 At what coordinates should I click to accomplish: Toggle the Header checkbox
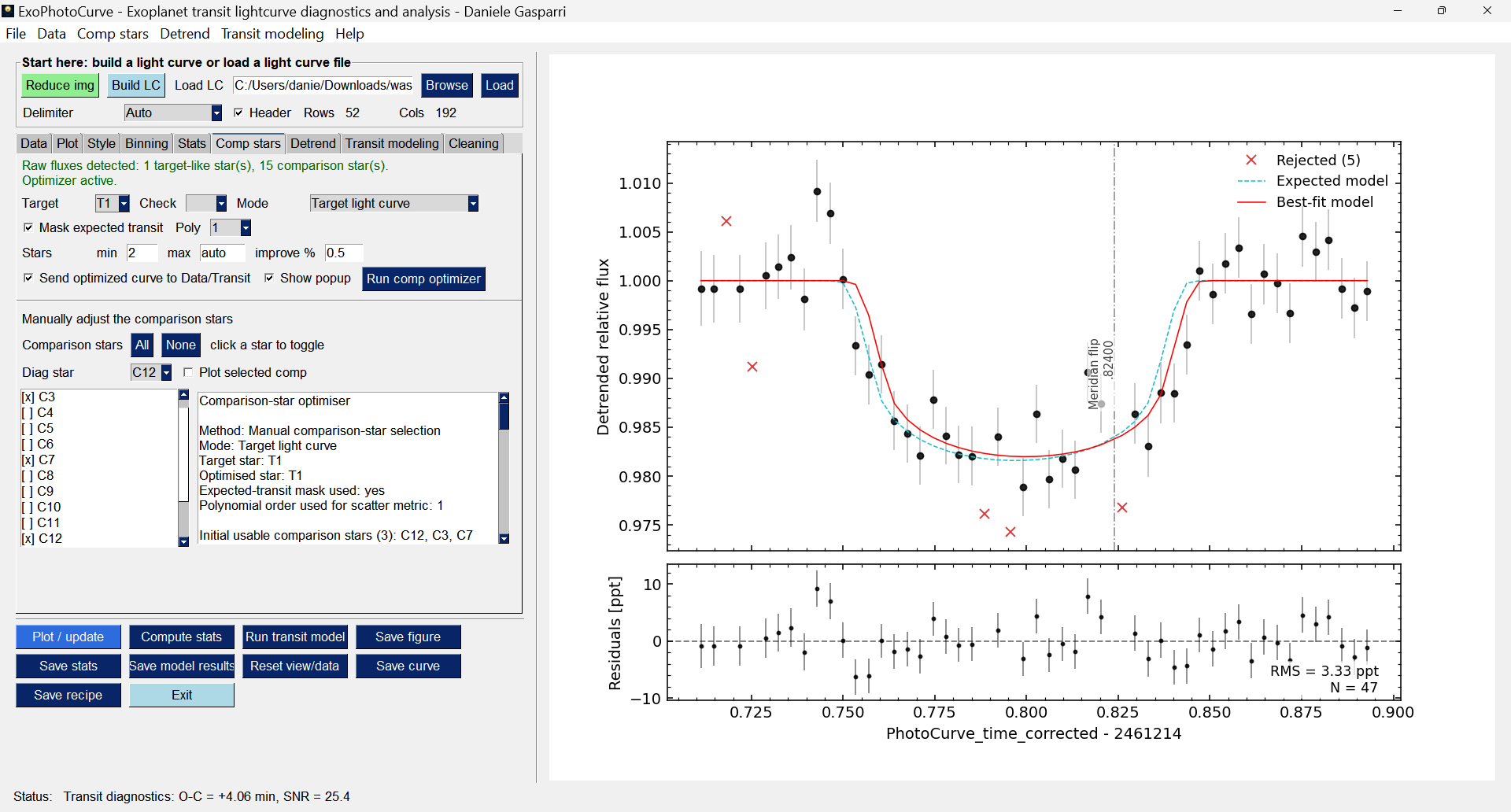coord(238,113)
